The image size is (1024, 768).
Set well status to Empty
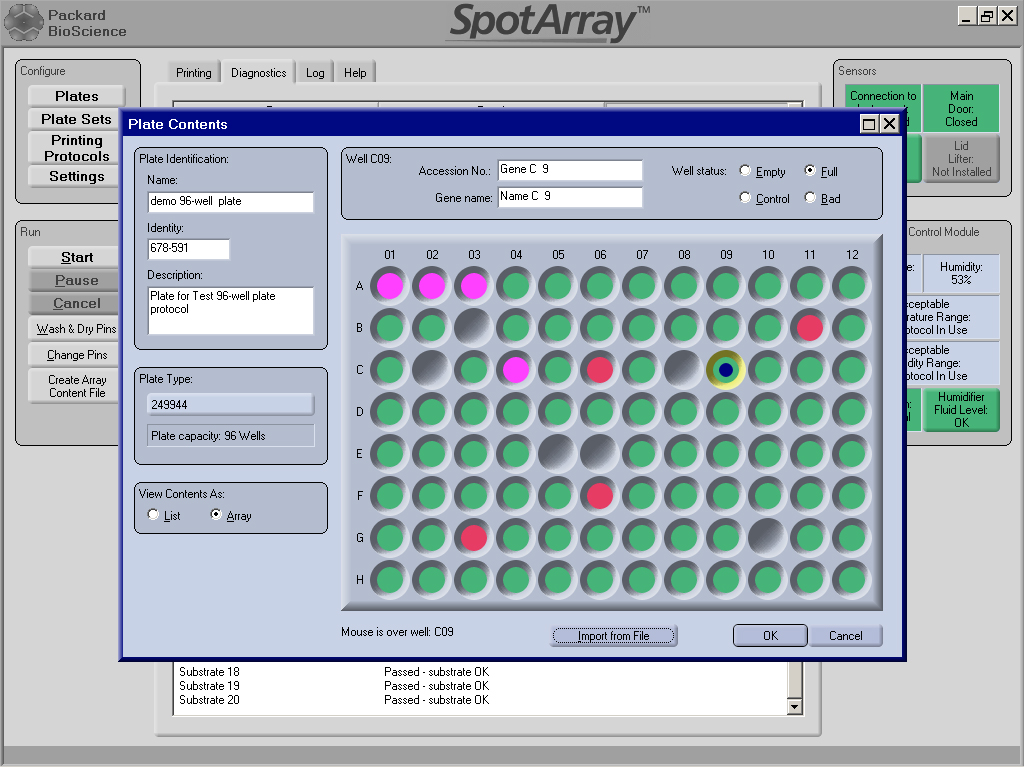pos(745,171)
